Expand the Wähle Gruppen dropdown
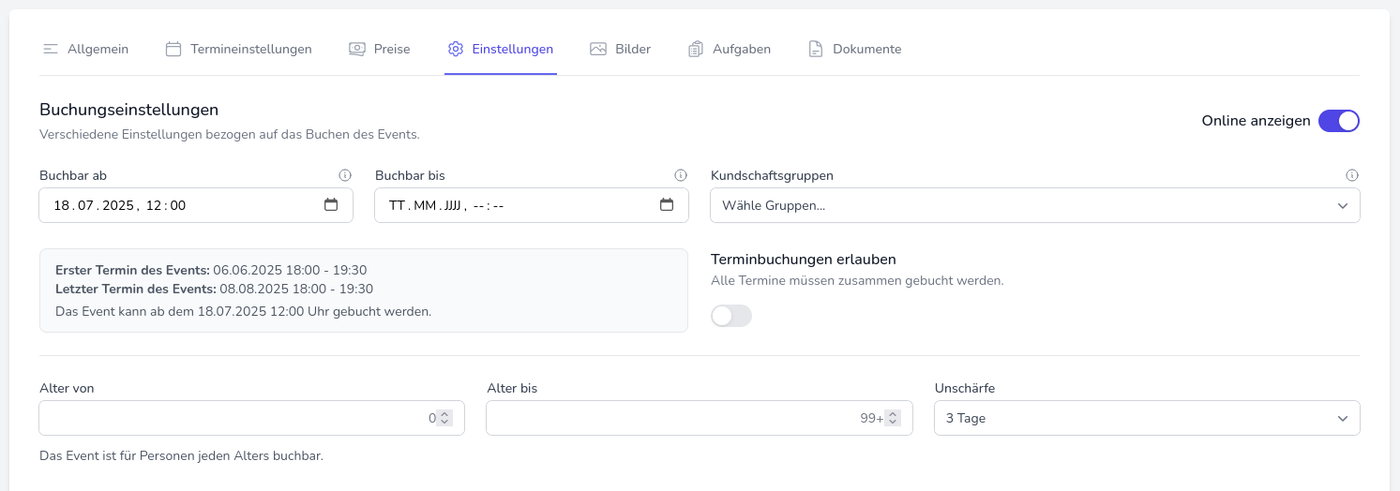1400x491 pixels. tap(1034, 205)
